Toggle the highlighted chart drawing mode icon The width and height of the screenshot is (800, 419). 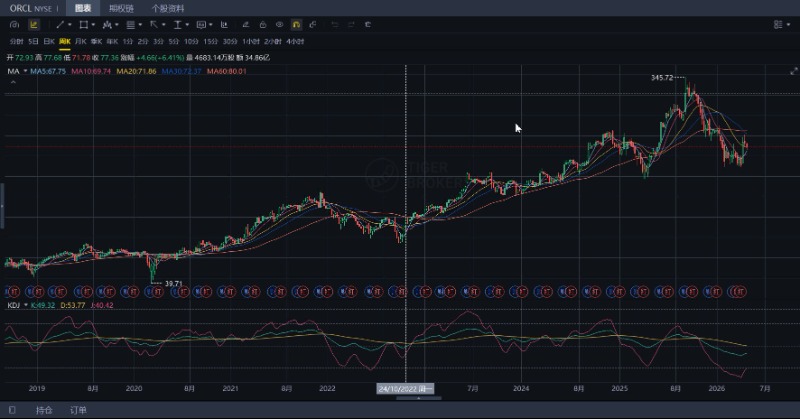(x=34, y=24)
